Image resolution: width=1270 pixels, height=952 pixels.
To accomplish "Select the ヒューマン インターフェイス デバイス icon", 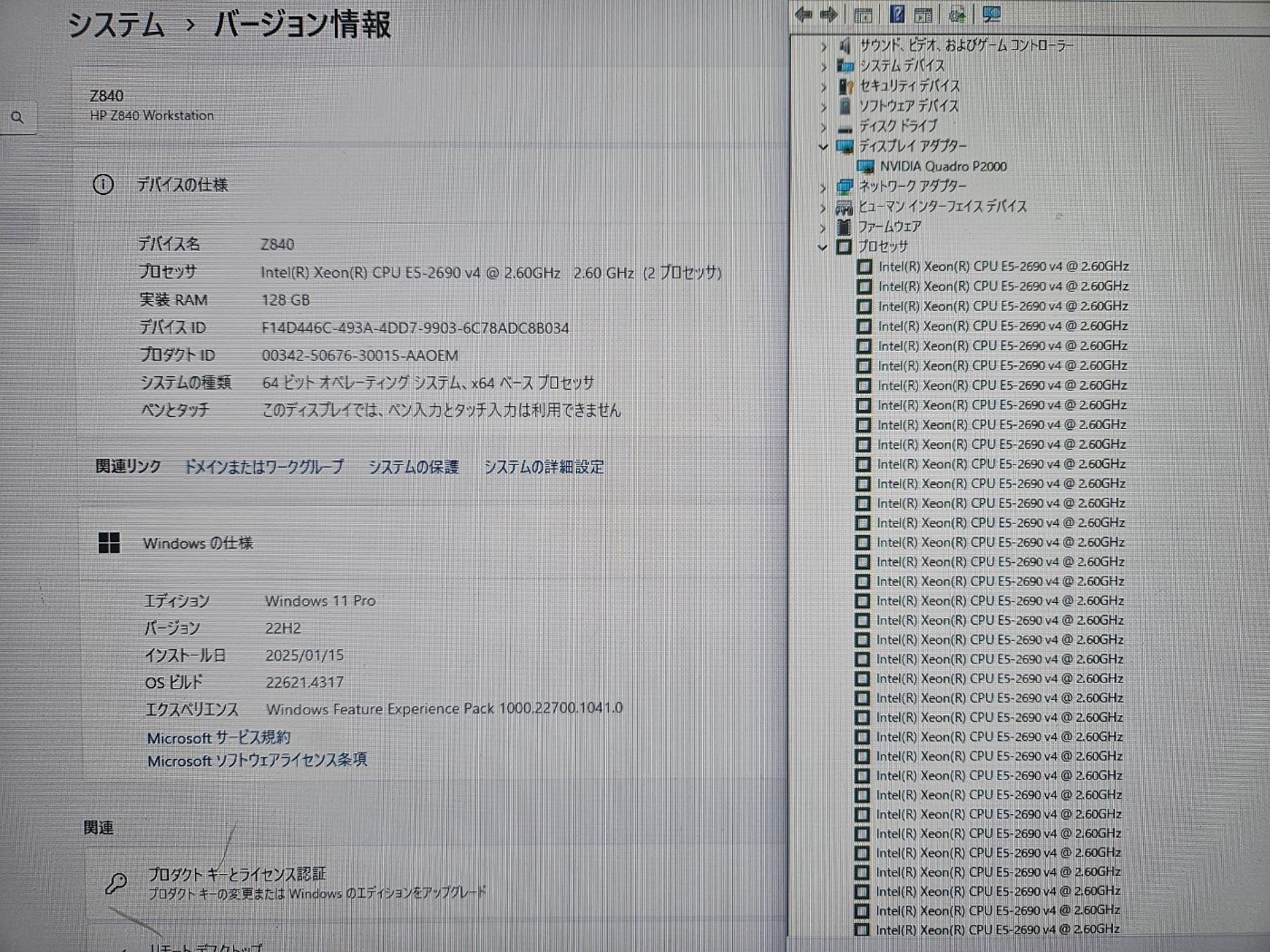I will (x=844, y=208).
